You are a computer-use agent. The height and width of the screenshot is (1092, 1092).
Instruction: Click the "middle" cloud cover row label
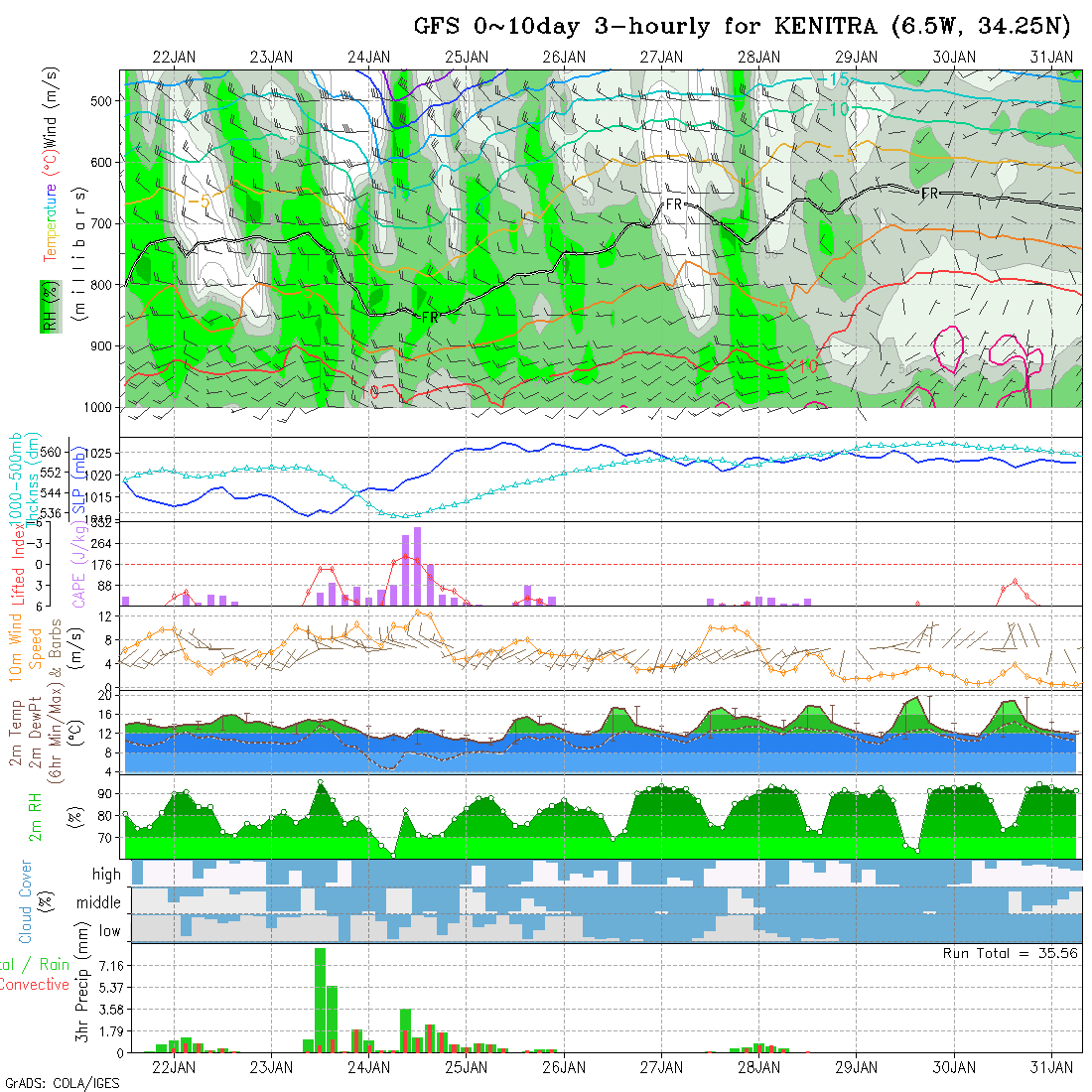99,902
